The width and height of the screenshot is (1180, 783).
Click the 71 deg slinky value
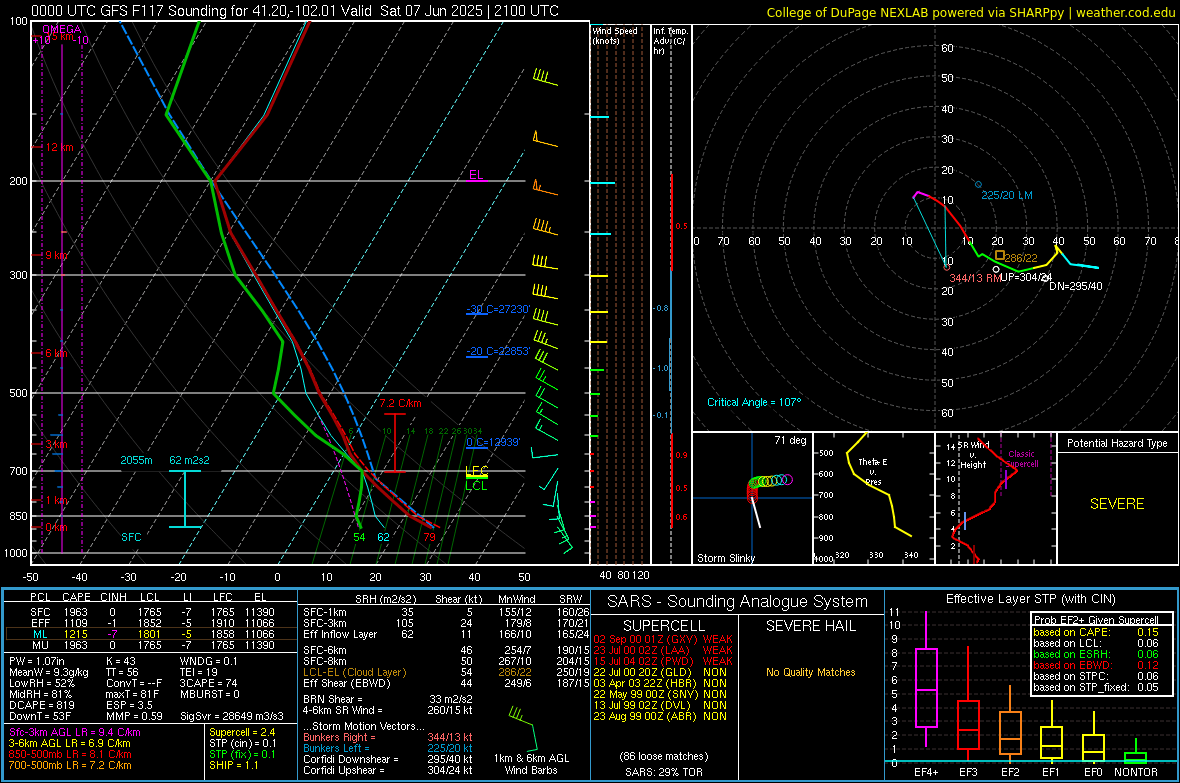tap(790, 440)
